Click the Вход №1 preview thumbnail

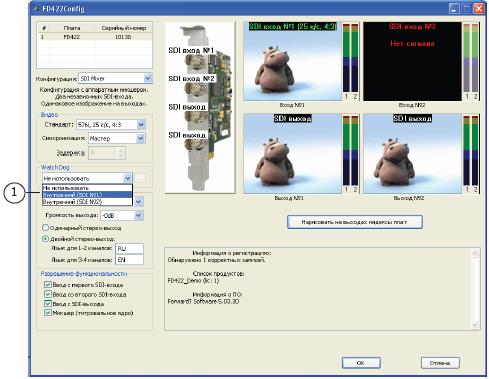[x=292, y=61]
